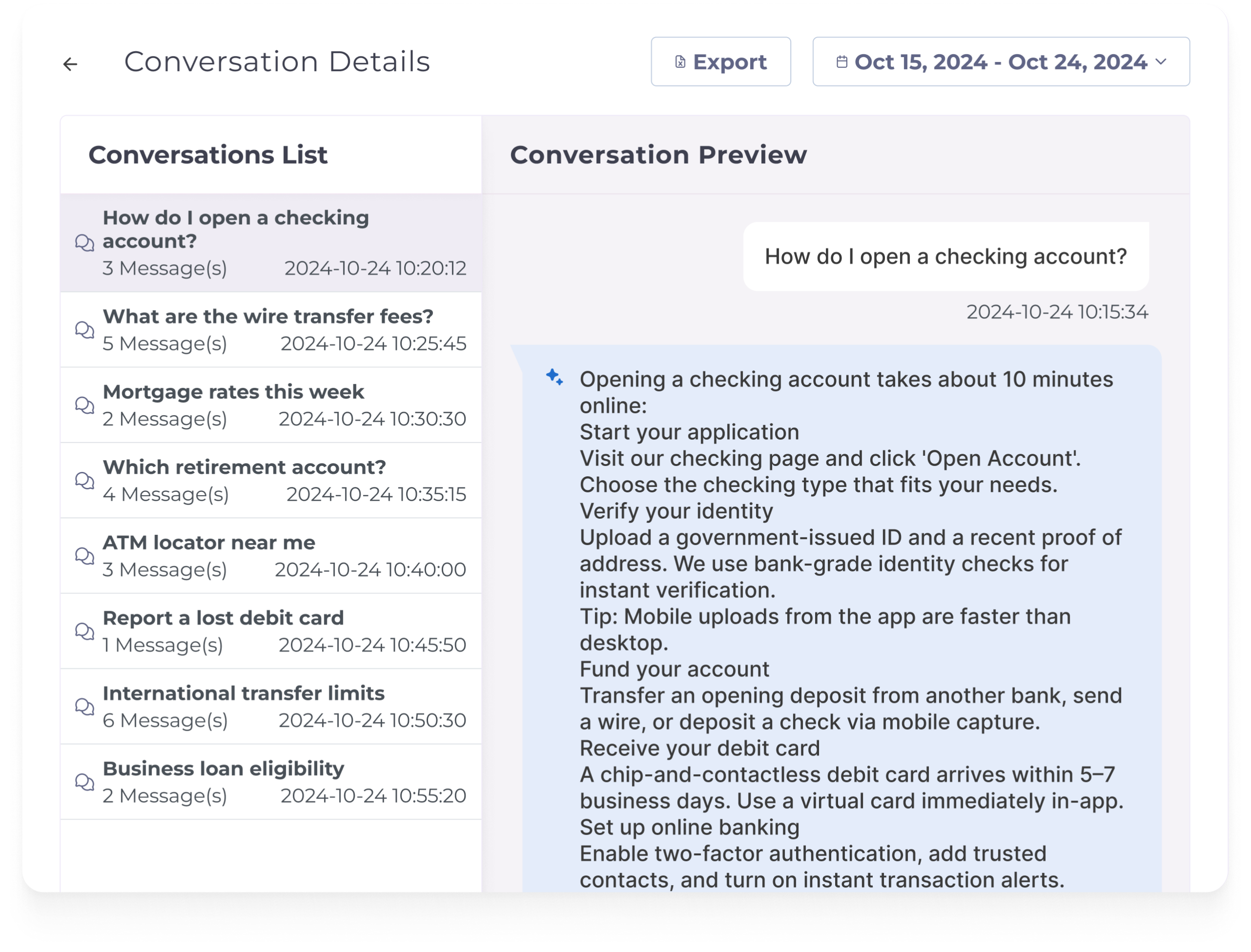1251x952 pixels.
Task: Open the 'Report a lost debit card' conversation
Action: pos(271,631)
